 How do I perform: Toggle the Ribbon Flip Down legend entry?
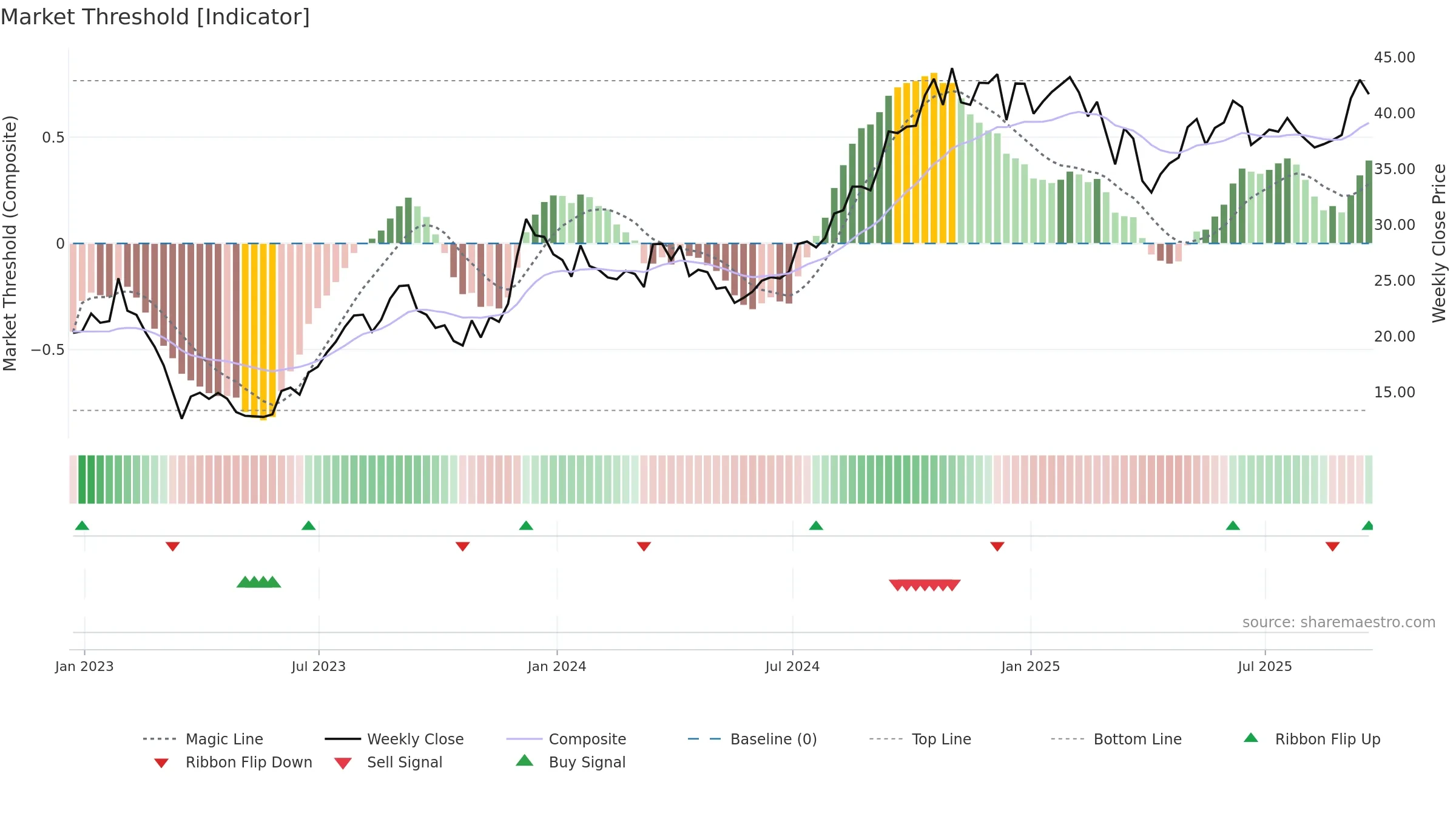click(x=233, y=762)
